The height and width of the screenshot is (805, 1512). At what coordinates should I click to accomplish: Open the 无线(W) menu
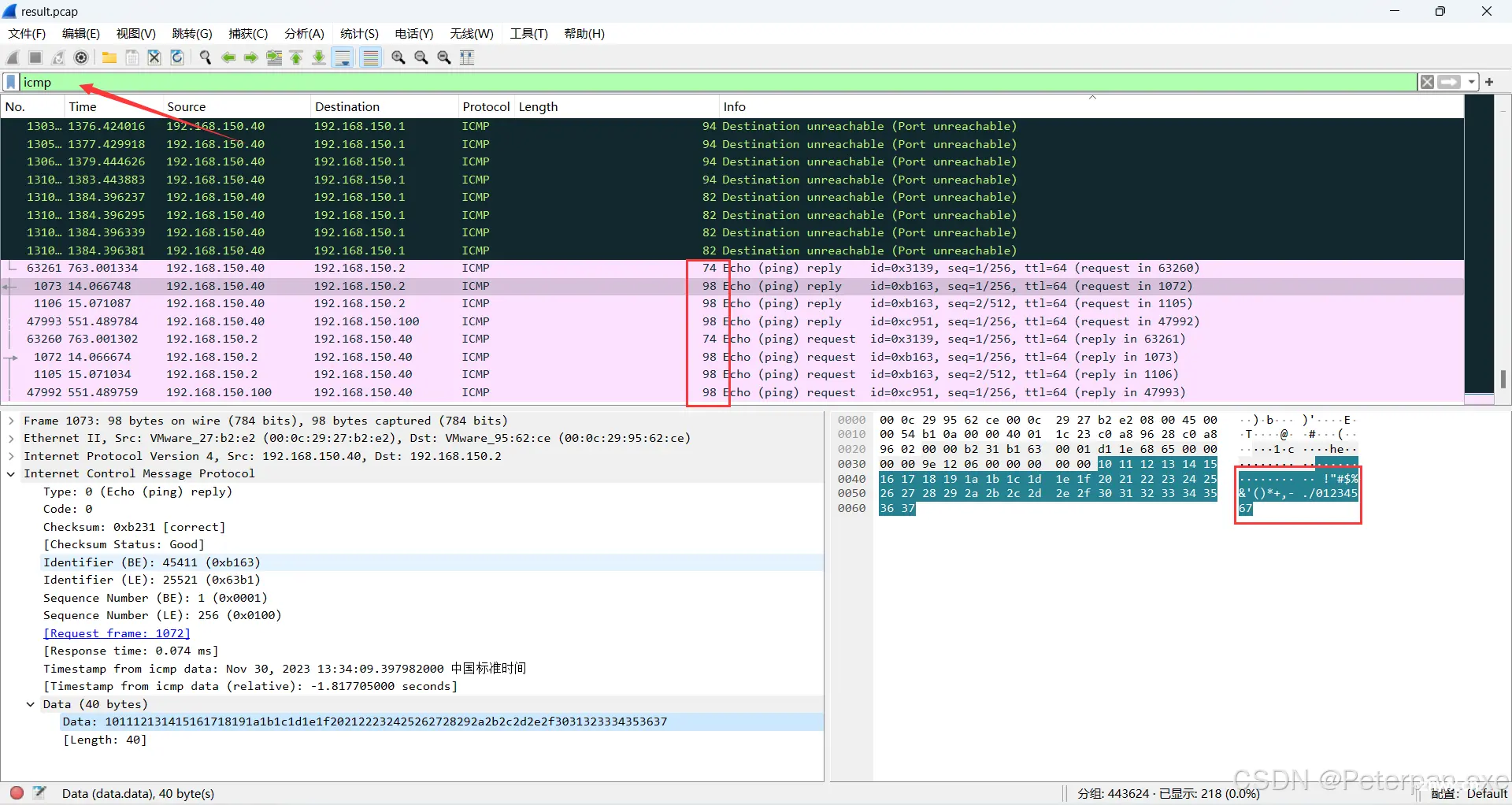472,34
